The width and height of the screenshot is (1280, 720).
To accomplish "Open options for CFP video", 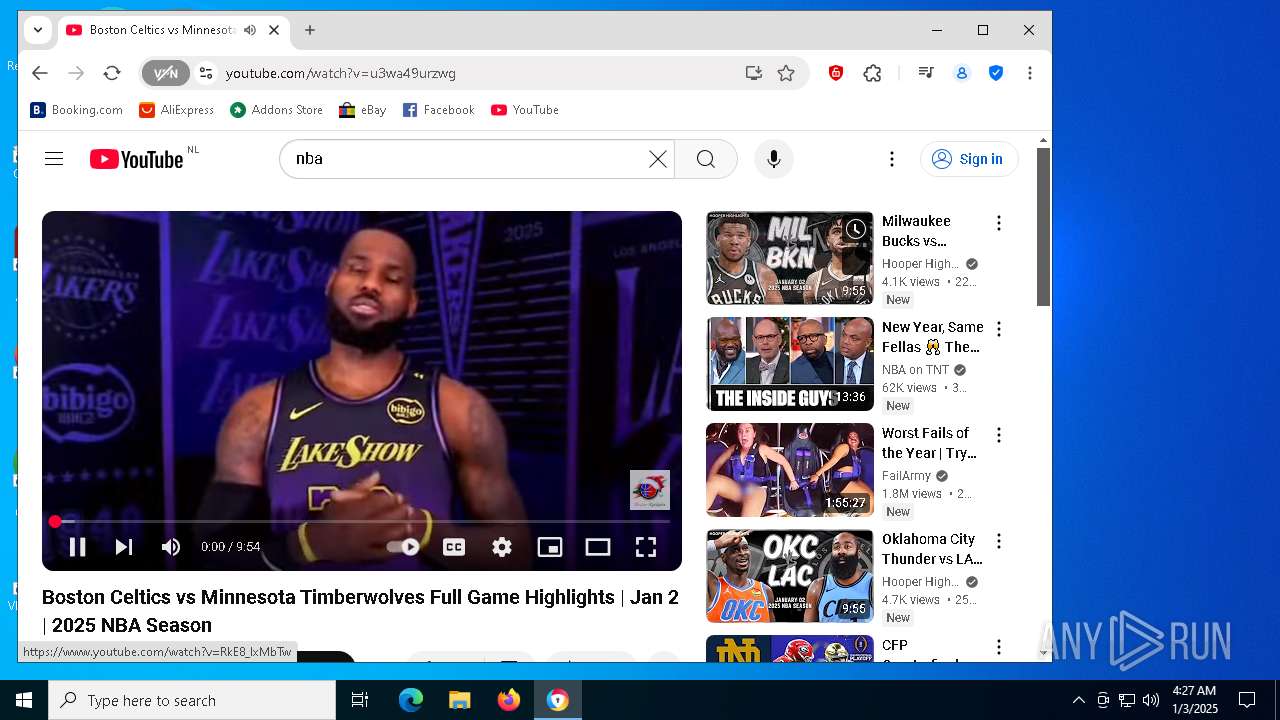I will pyautogui.click(x=998, y=647).
